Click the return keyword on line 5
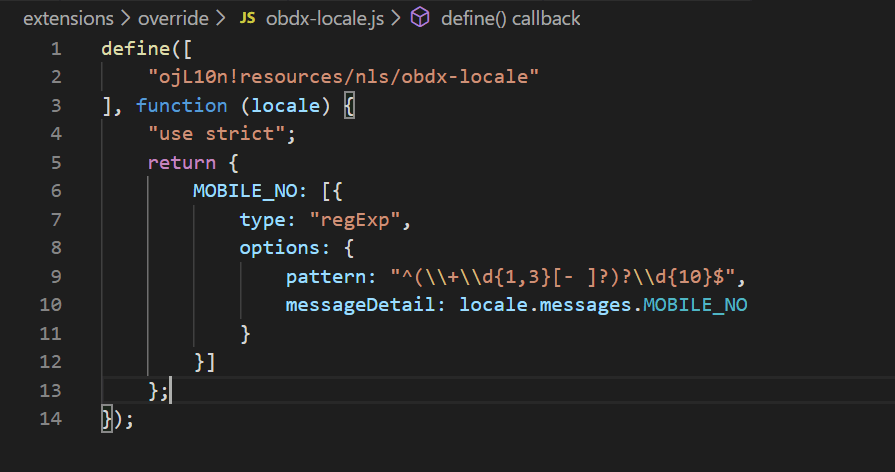Viewport: 895px width, 472px height. click(x=182, y=163)
